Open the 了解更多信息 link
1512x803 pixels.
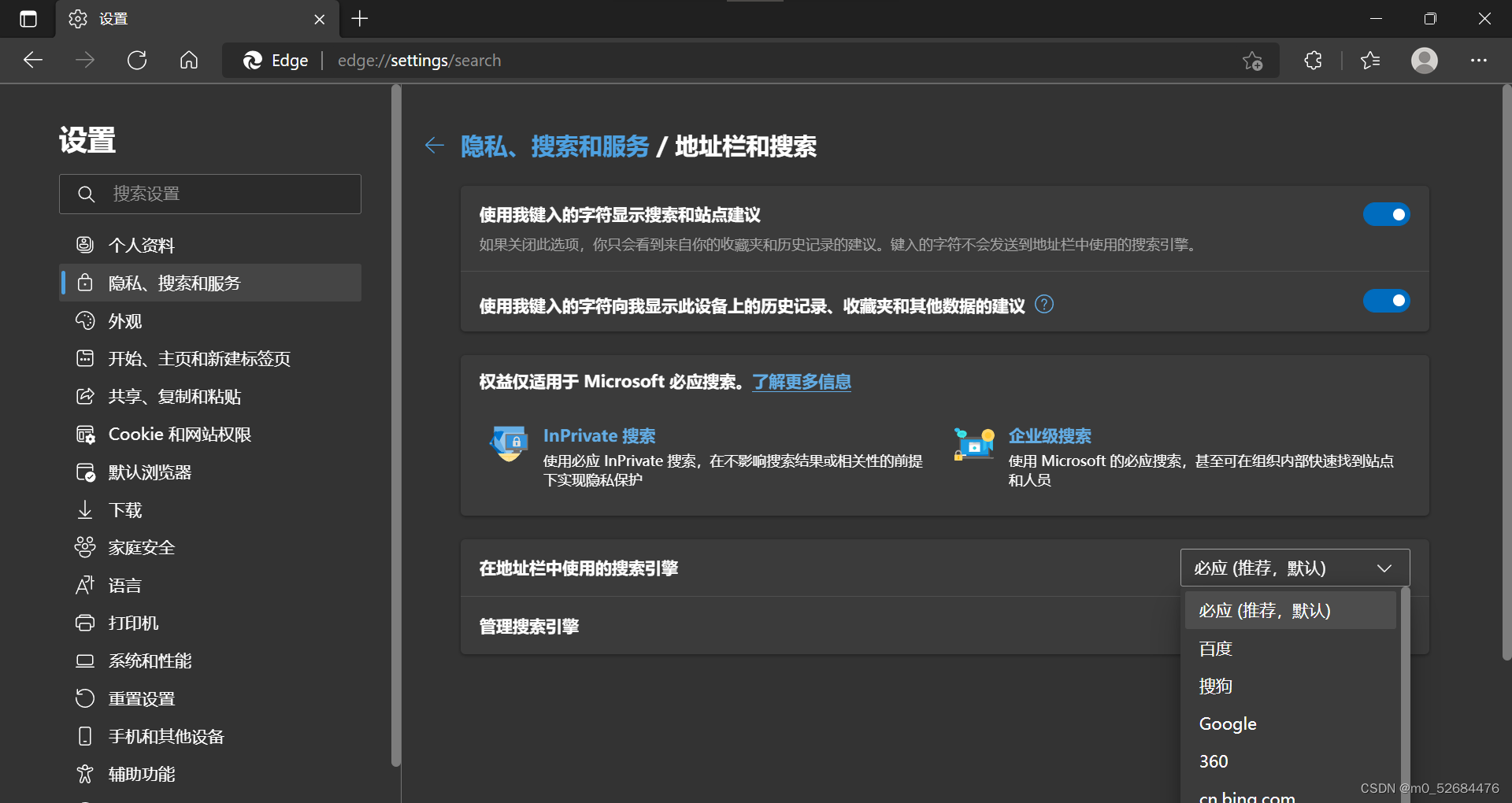tap(802, 382)
